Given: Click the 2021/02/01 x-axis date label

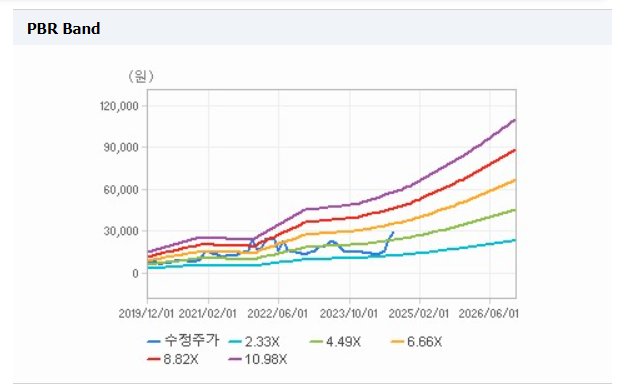Looking at the screenshot, I should point(208,314).
